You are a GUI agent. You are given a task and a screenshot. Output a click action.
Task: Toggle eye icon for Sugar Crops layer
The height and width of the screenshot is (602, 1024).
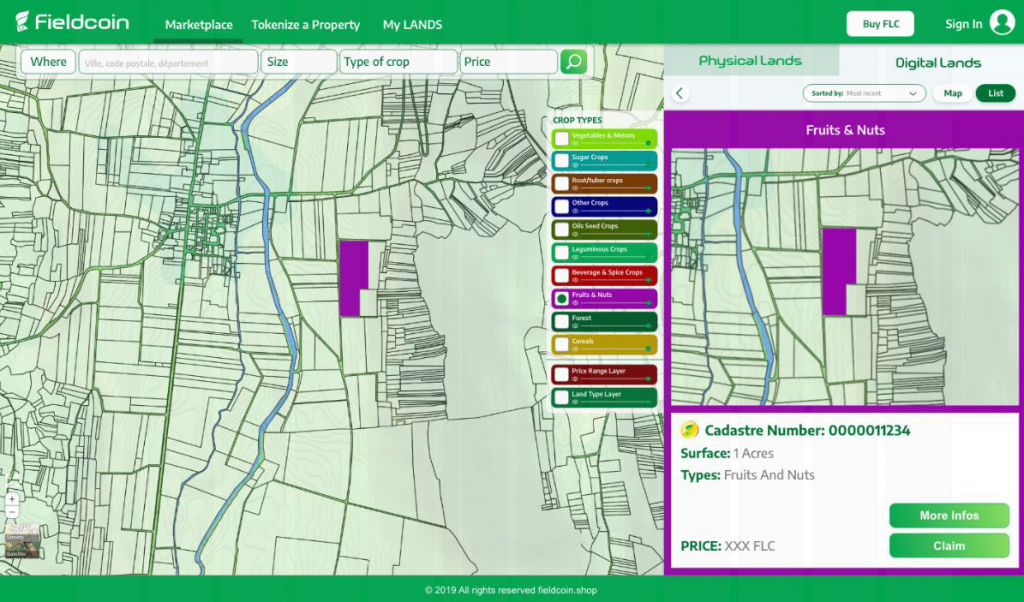pos(575,165)
